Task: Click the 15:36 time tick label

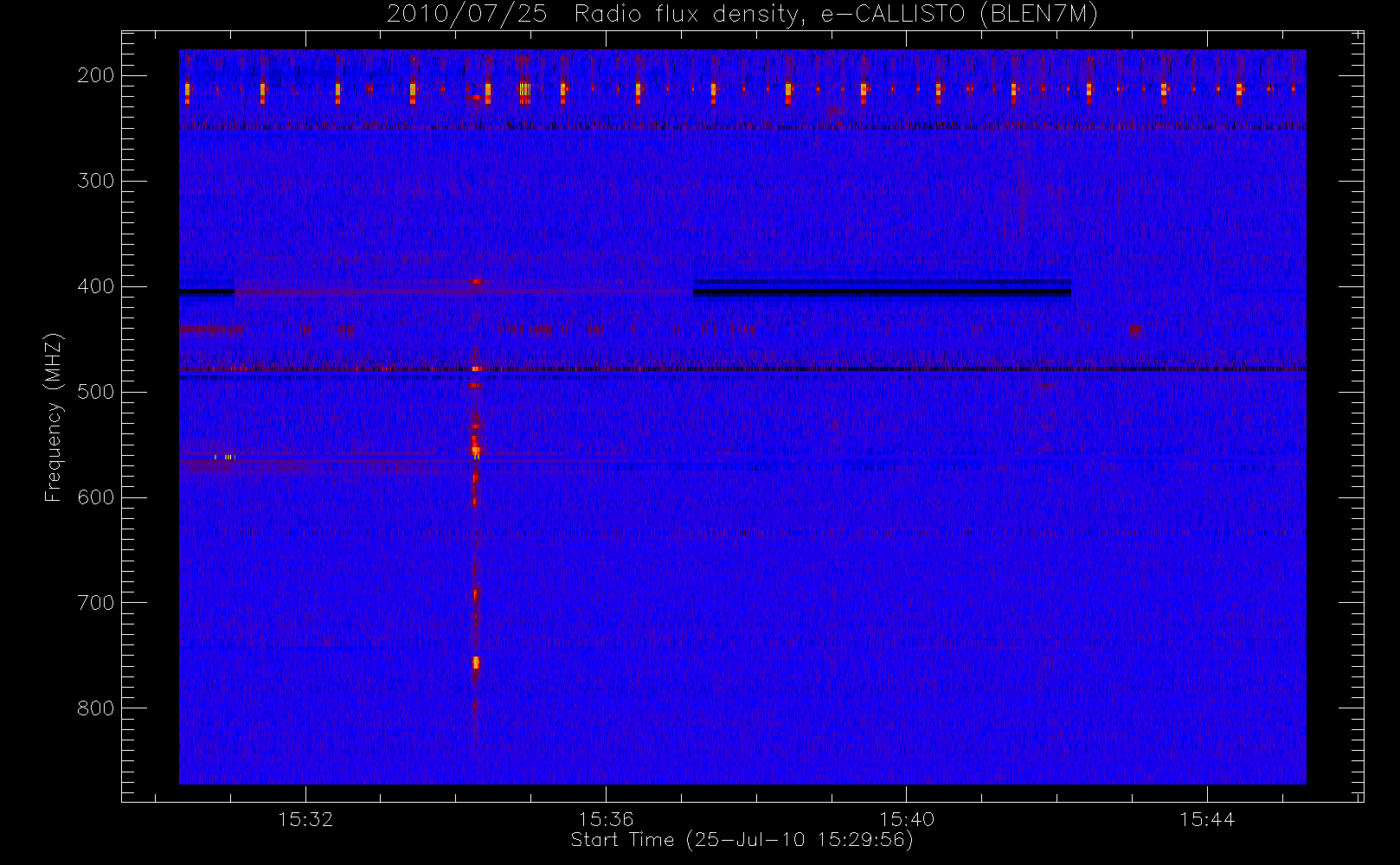Action: (606, 819)
